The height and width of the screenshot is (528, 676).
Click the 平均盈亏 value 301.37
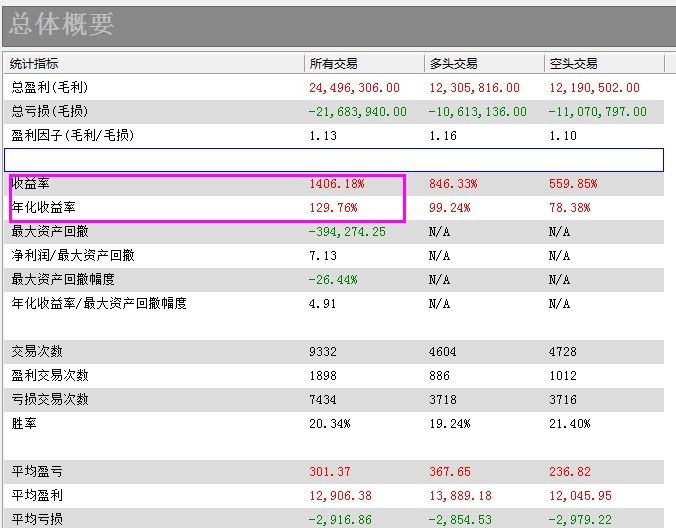(x=330, y=472)
